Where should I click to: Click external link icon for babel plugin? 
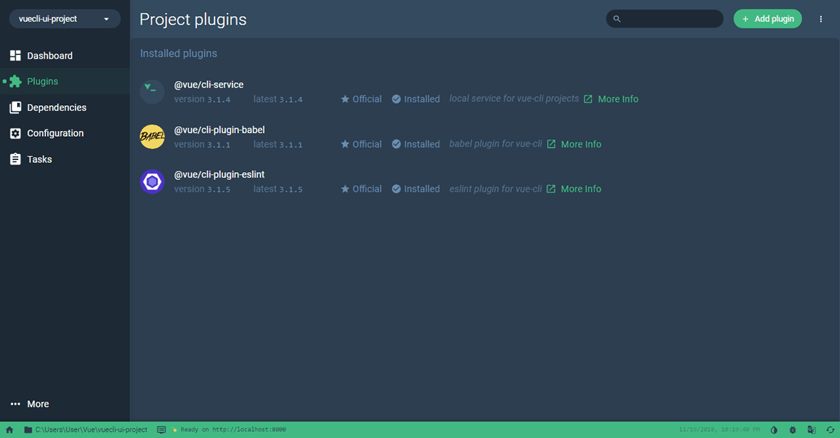tap(551, 144)
